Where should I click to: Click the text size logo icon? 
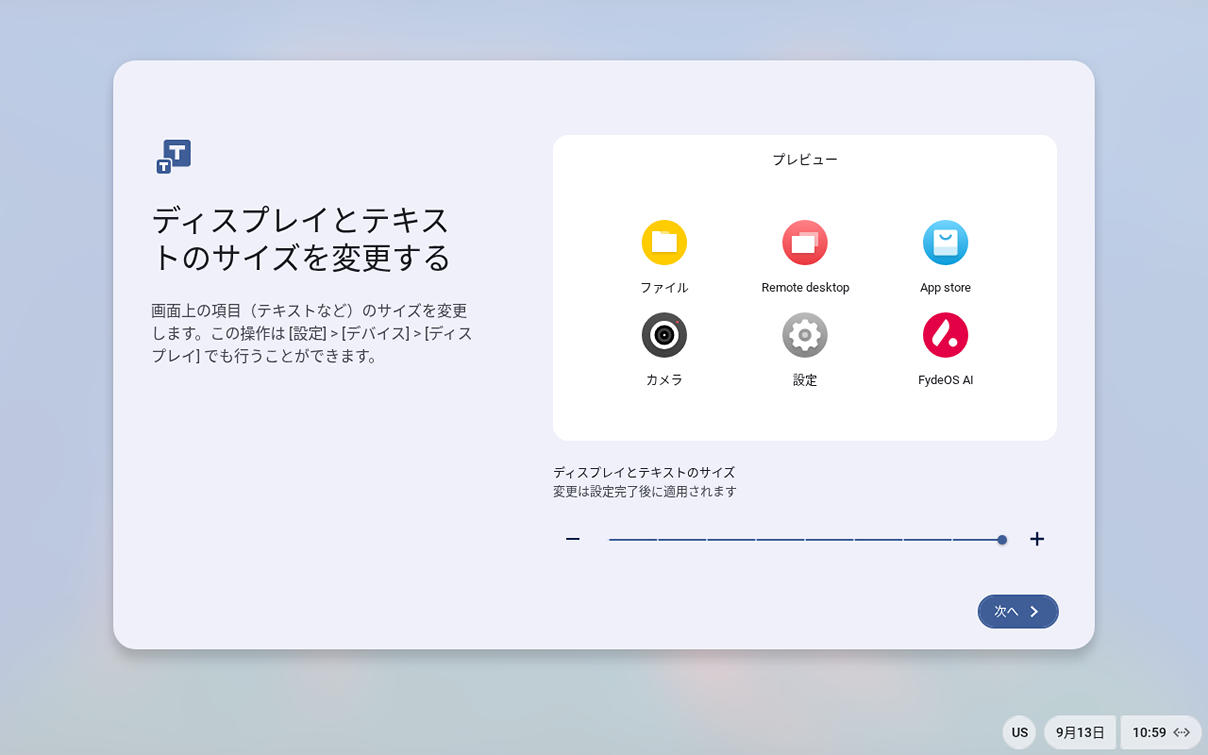tap(173, 157)
